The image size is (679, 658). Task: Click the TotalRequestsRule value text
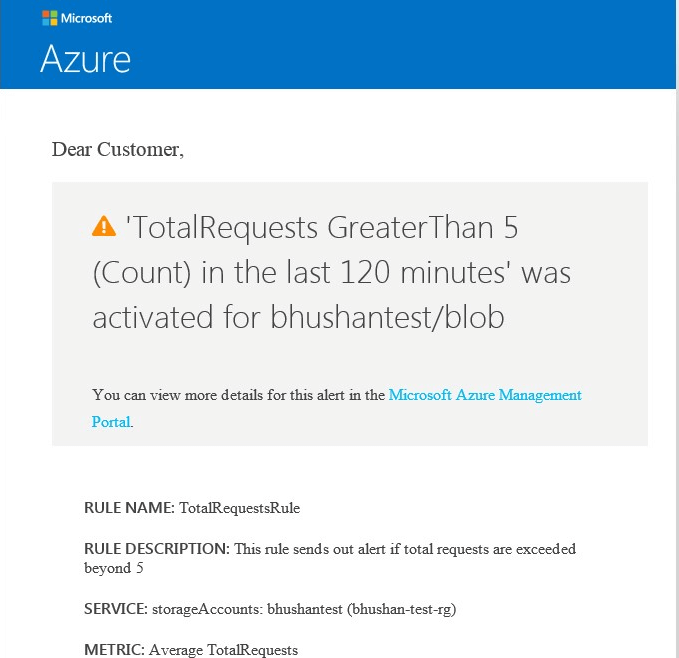coord(239,508)
